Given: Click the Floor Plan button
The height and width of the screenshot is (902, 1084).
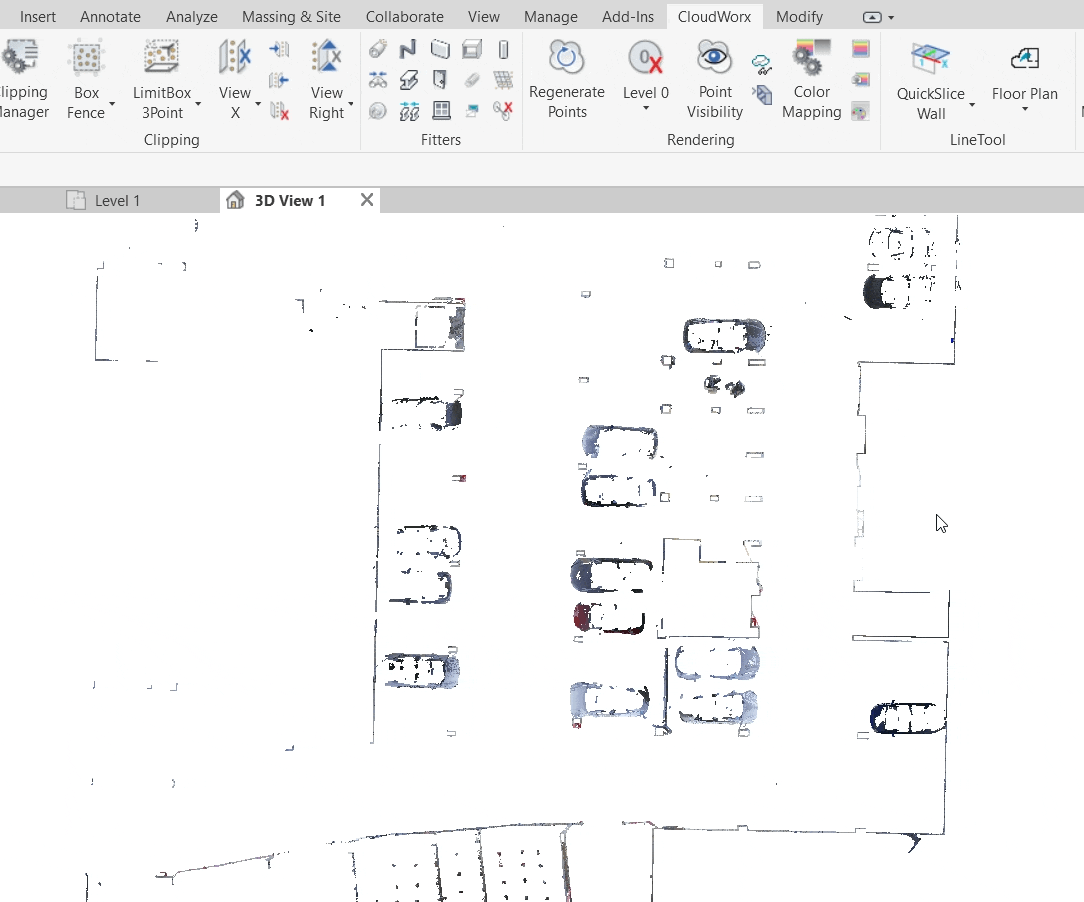Looking at the screenshot, I should click(1024, 80).
